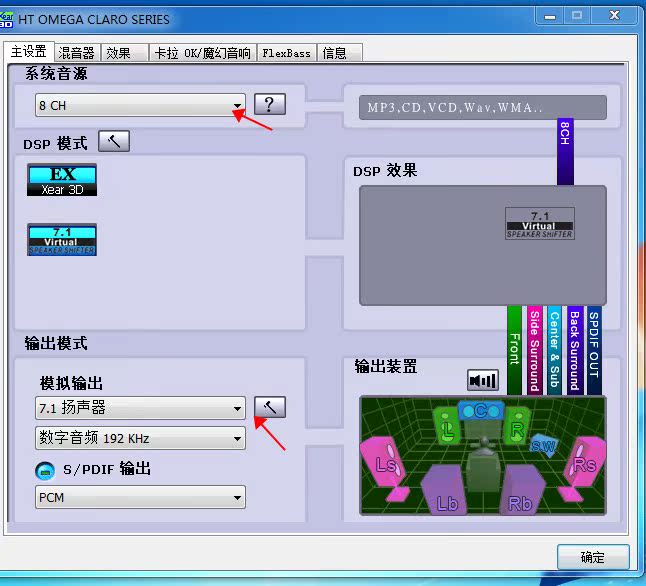Click the speaker volume test icon

tap(483, 380)
